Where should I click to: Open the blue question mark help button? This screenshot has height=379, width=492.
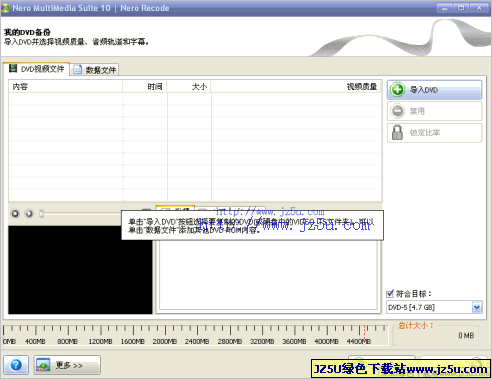16,365
